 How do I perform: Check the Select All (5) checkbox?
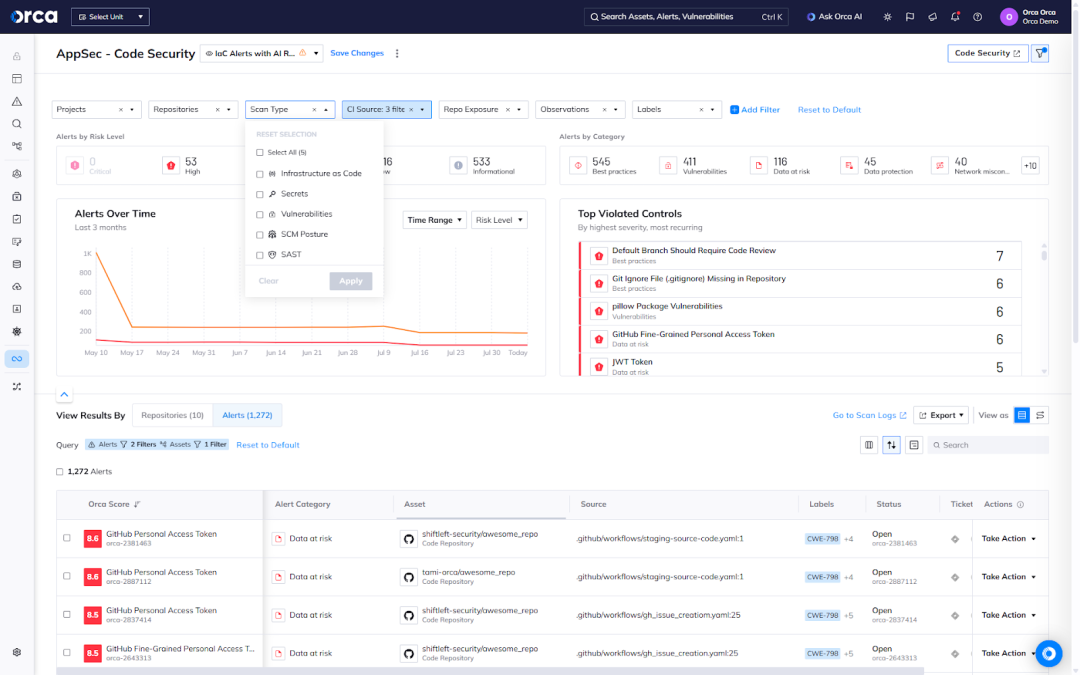[x=260, y=152]
